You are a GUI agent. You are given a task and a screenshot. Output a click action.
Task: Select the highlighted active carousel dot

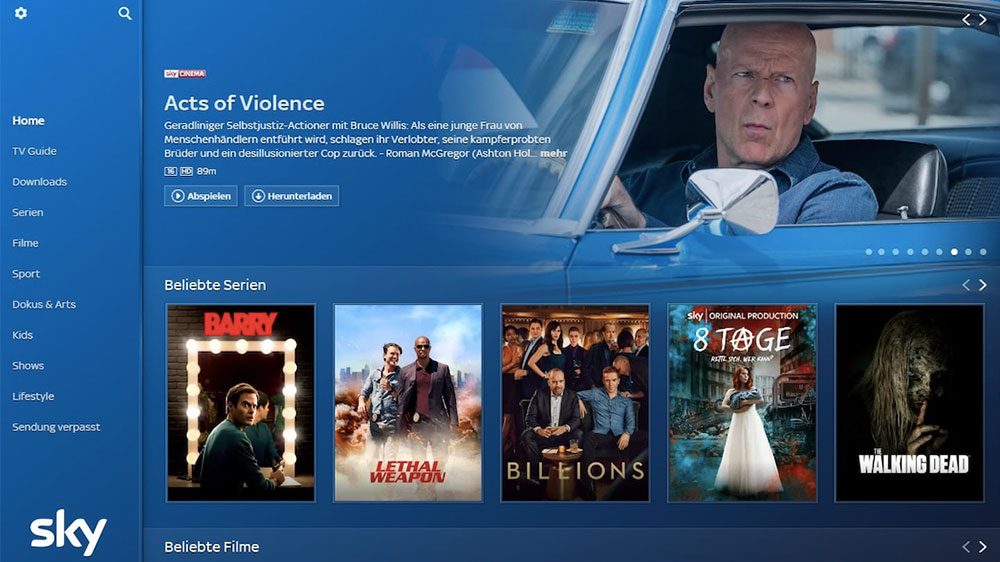click(x=954, y=252)
